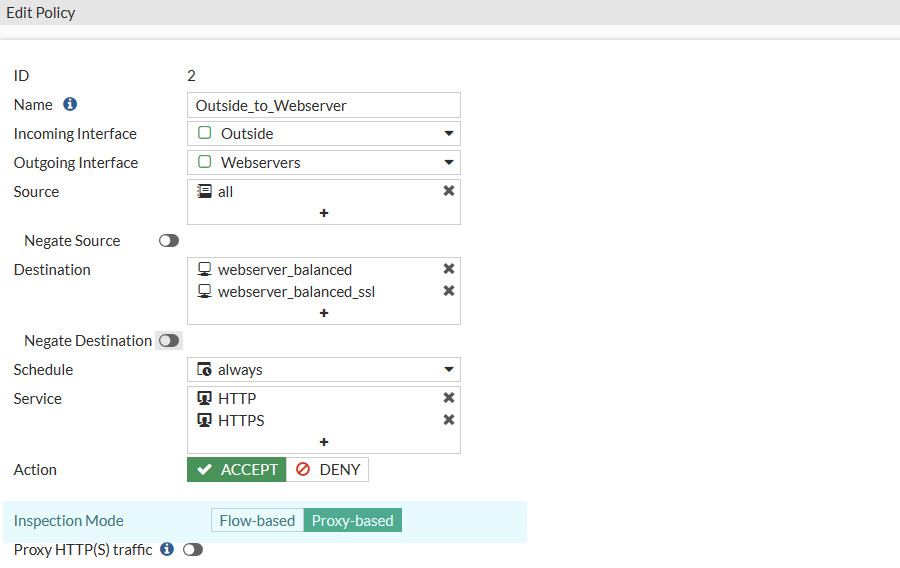
Task: Add a new service with plus icon
Action: (324, 442)
